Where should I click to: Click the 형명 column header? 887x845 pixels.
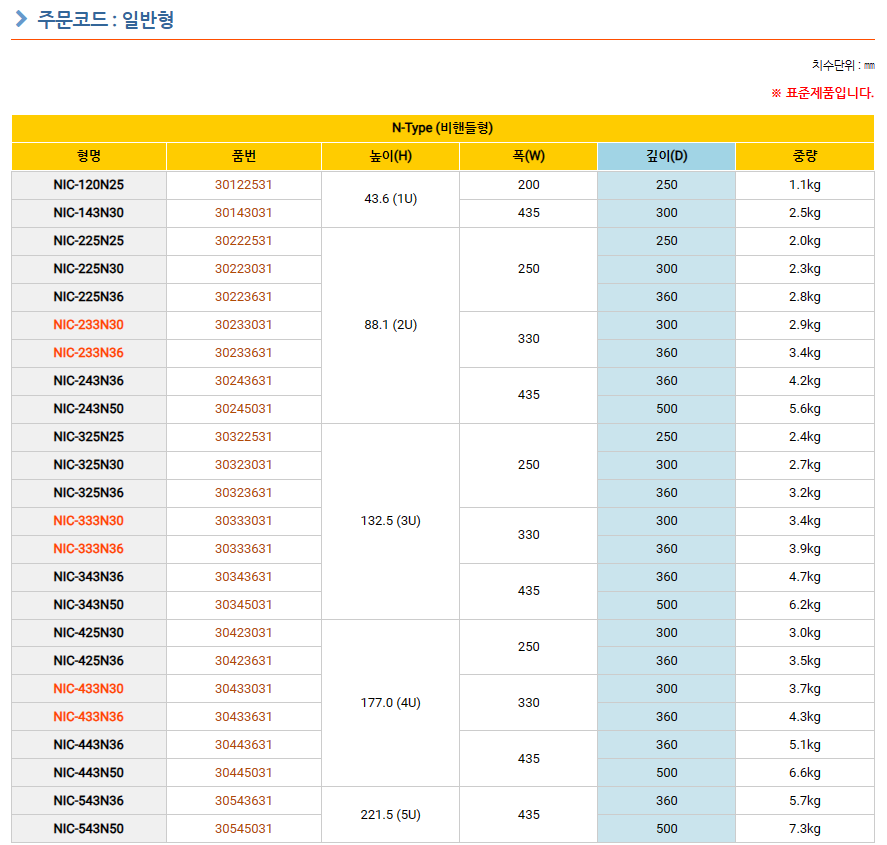(89, 156)
